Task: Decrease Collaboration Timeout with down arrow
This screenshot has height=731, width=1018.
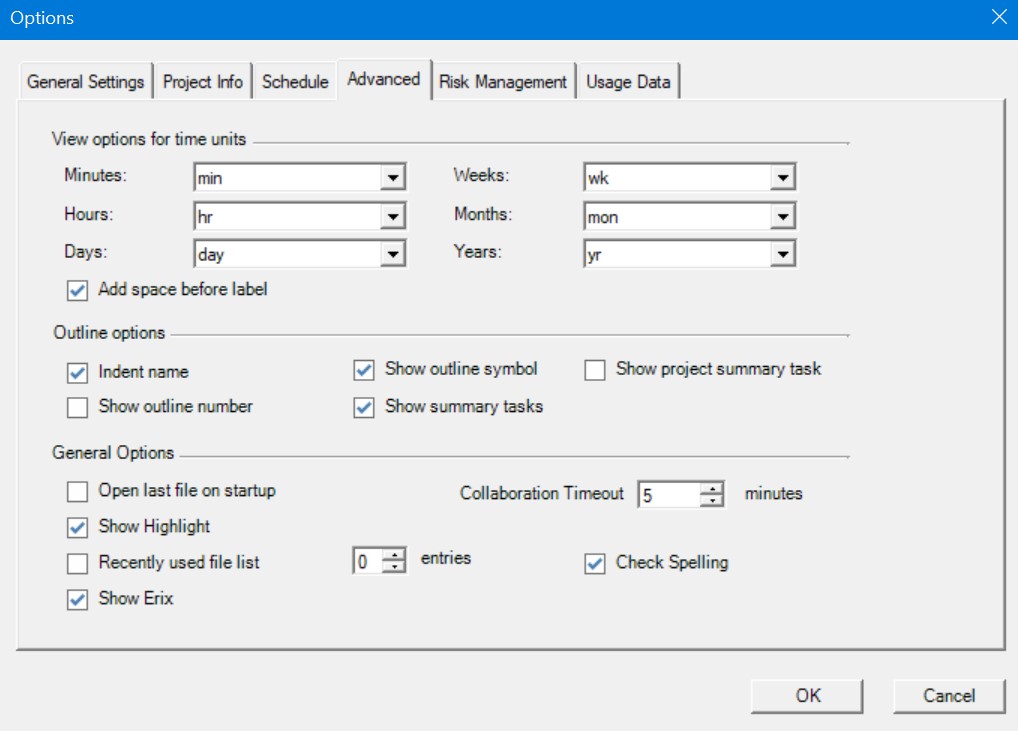Action: 712,501
